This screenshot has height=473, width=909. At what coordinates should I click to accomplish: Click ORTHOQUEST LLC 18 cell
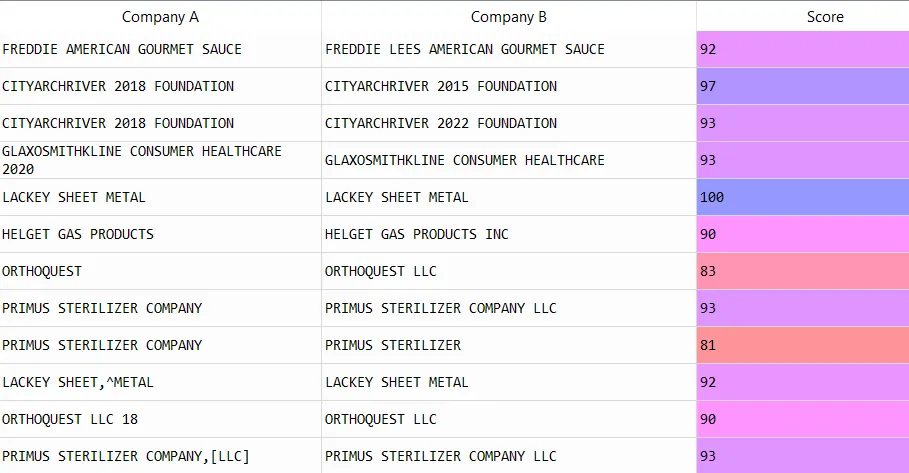point(160,419)
